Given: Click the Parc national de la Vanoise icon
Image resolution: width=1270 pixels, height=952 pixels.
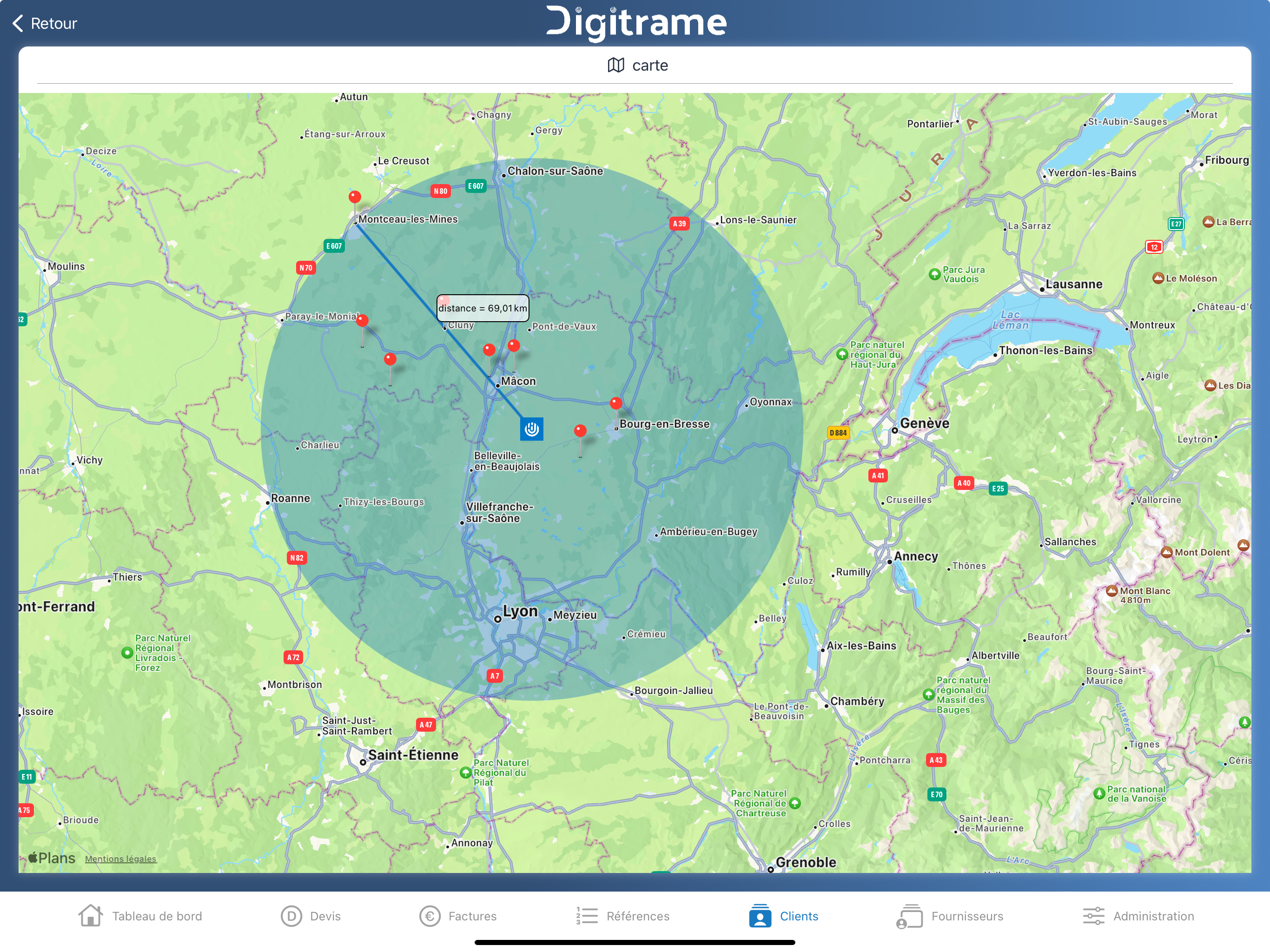Looking at the screenshot, I should (1099, 793).
